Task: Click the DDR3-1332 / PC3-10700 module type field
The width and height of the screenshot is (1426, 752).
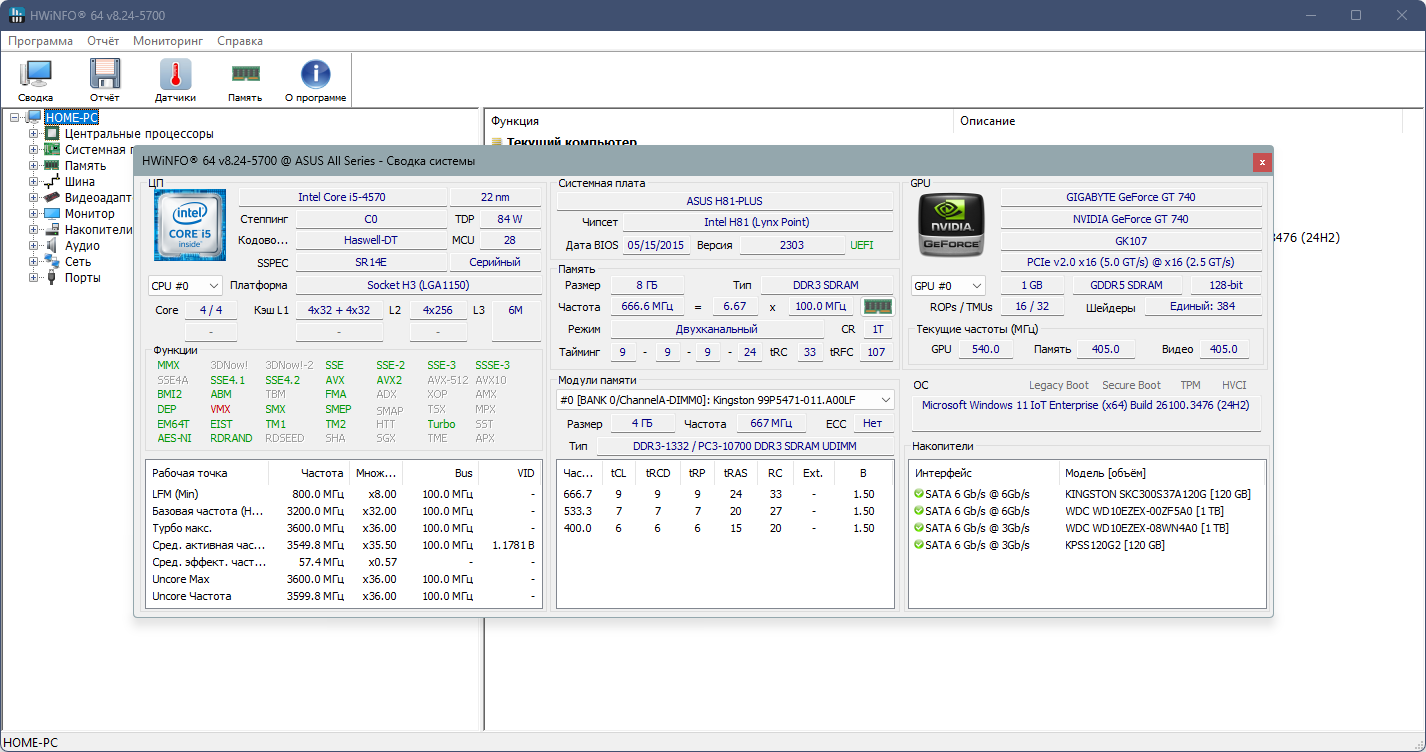Action: [745, 446]
